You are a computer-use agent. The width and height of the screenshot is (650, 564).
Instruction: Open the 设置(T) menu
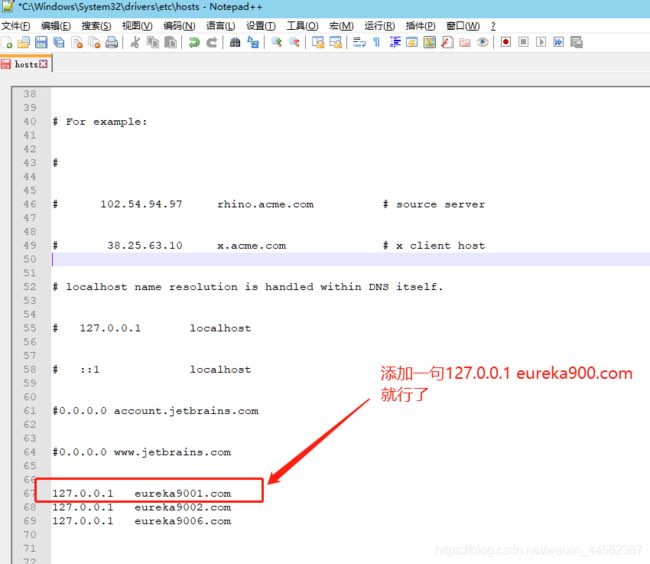261,26
